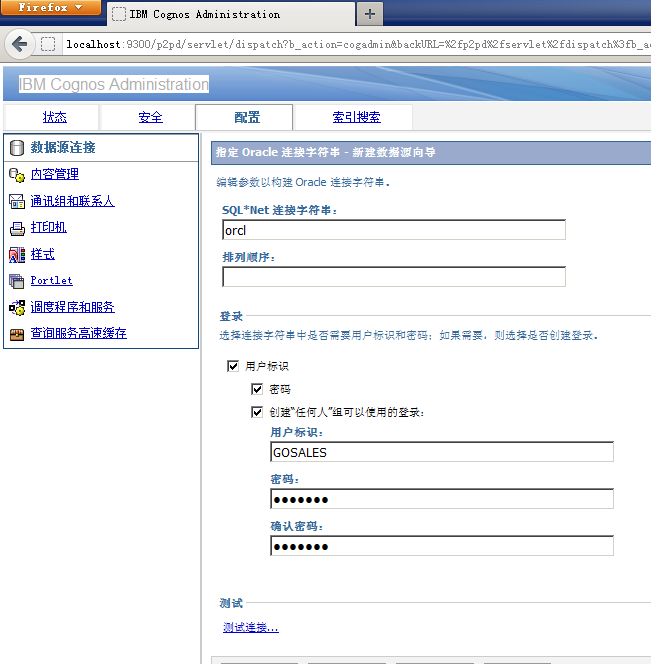651x664 pixels.
Task: Click the IBM Cognos Administration page title
Action: pos(114,84)
